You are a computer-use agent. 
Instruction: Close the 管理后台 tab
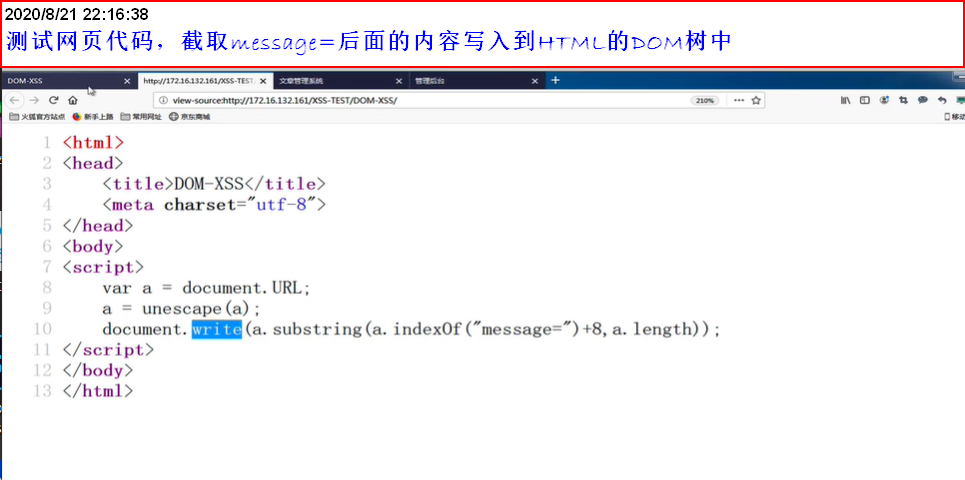click(x=534, y=81)
